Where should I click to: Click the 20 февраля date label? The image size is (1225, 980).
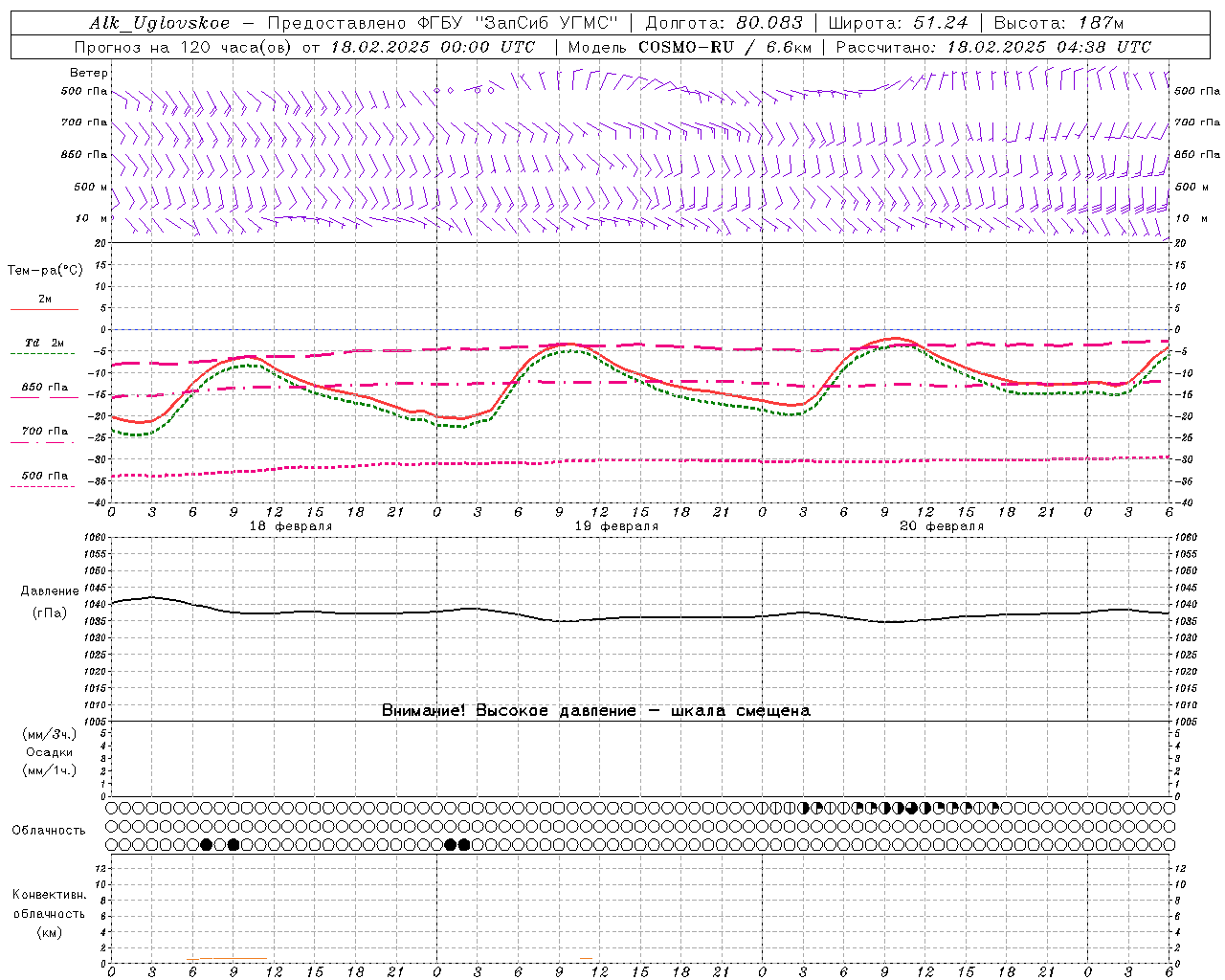tap(942, 526)
